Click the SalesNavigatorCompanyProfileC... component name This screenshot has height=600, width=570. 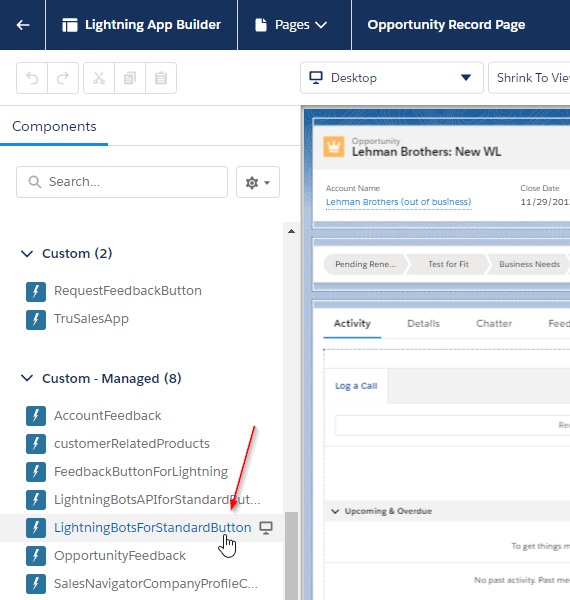tap(156, 584)
